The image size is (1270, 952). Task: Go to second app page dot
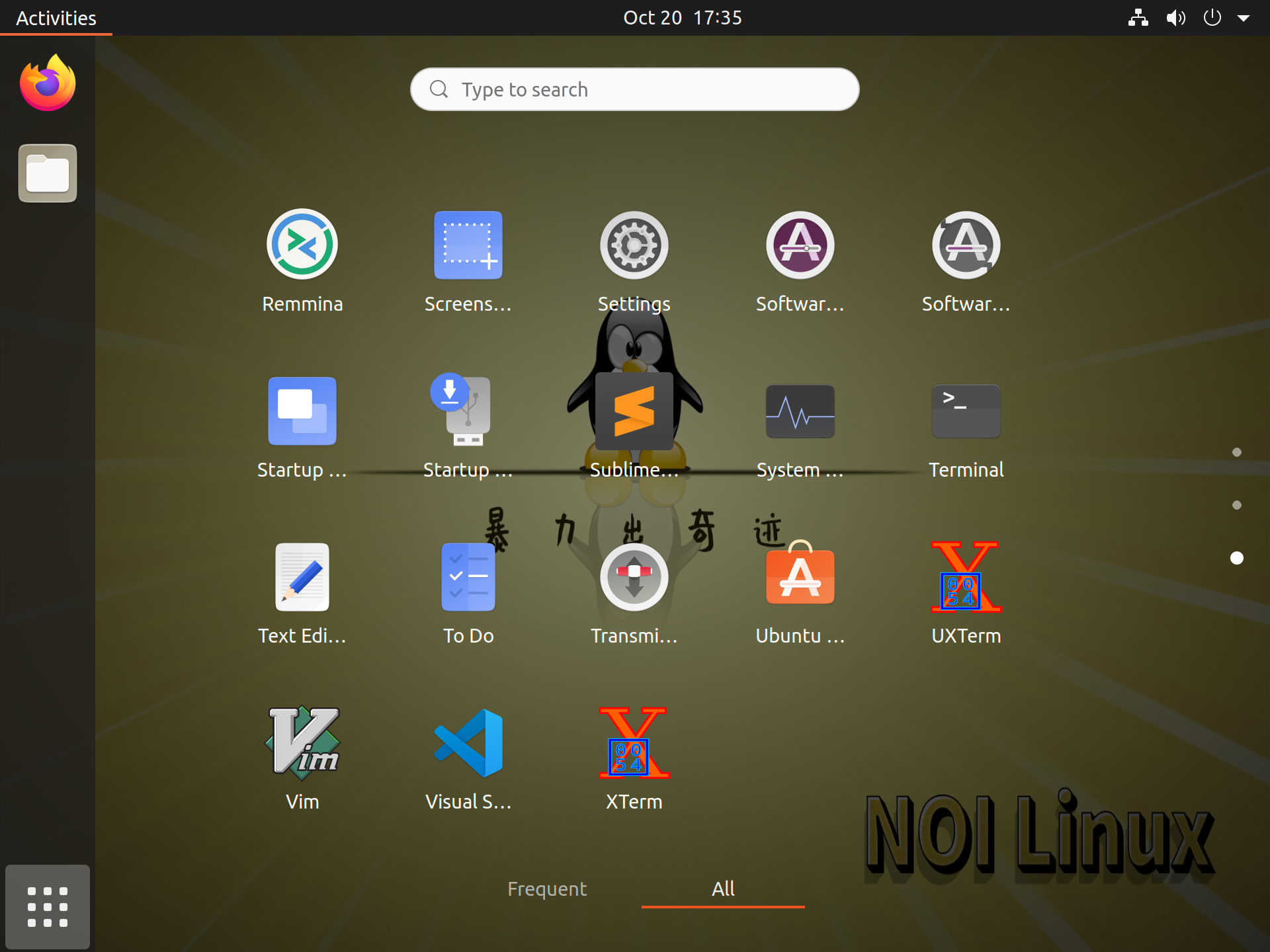[1237, 505]
